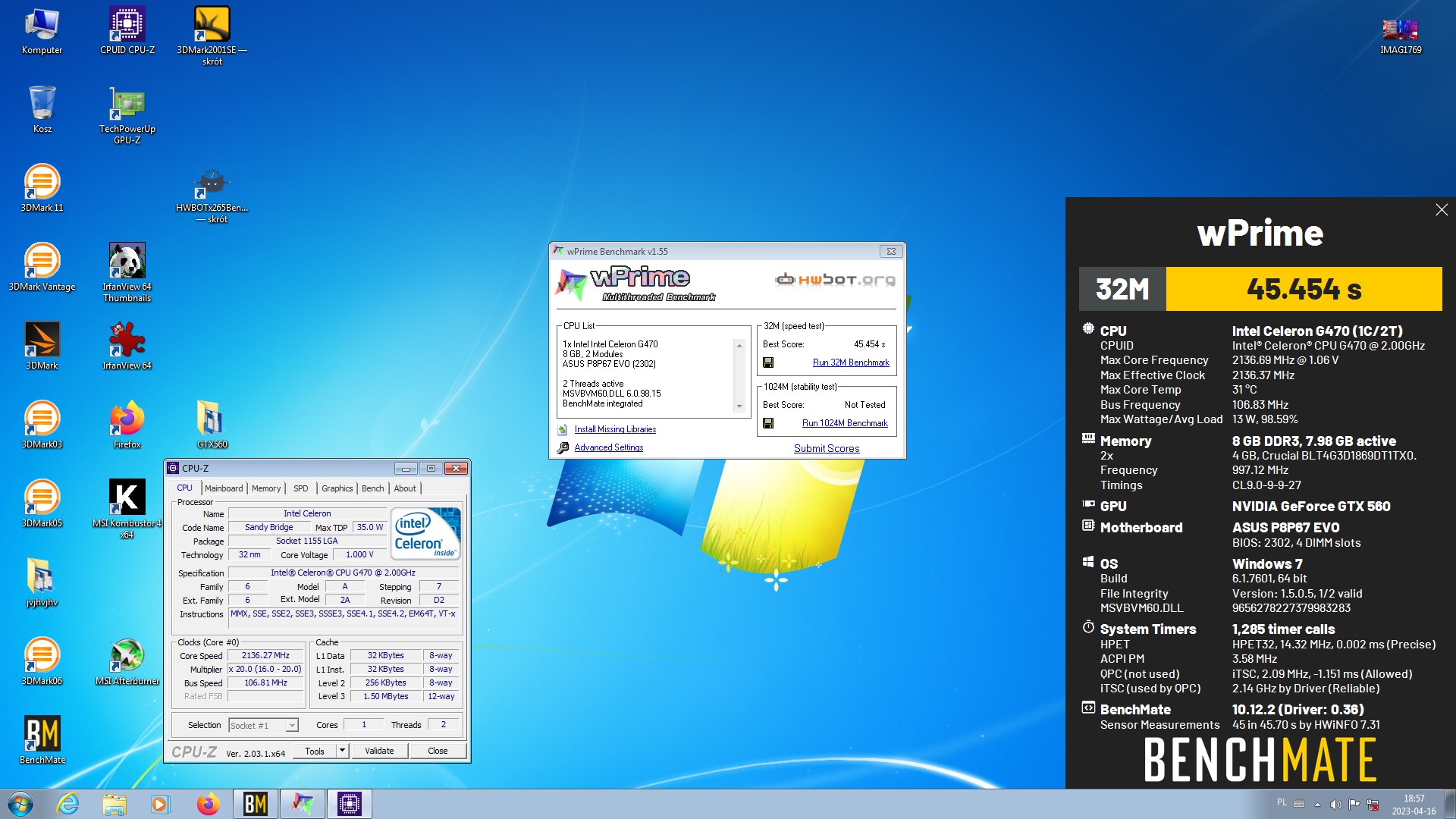Click ASUS P8P67 EVO text in BenchMate
The width and height of the screenshot is (1456, 819).
coord(1285,527)
